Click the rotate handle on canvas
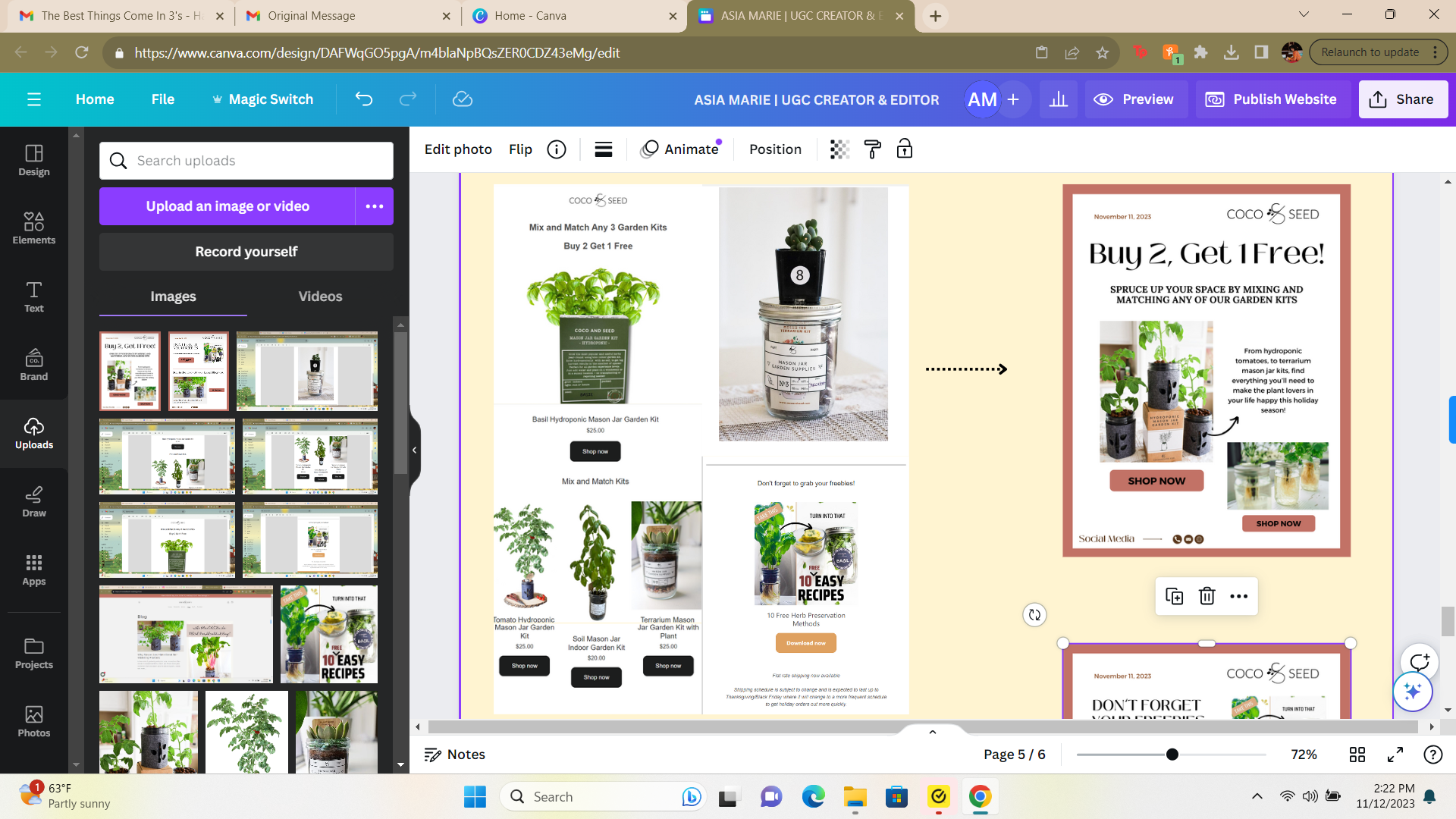The image size is (1456, 819). pos(1035,615)
